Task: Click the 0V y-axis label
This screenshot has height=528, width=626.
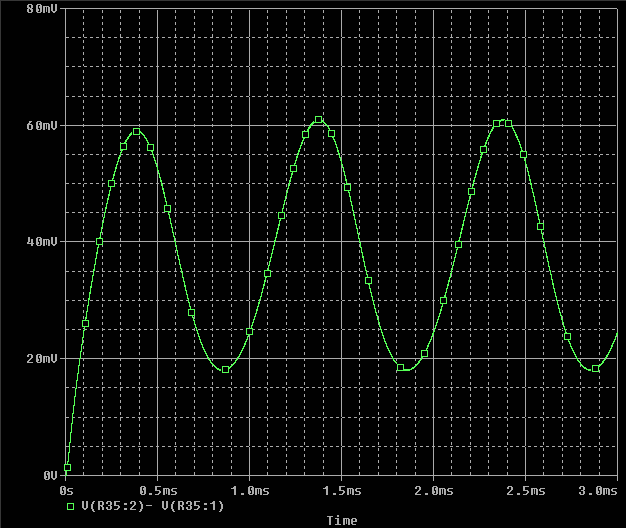Action: pos(50,475)
